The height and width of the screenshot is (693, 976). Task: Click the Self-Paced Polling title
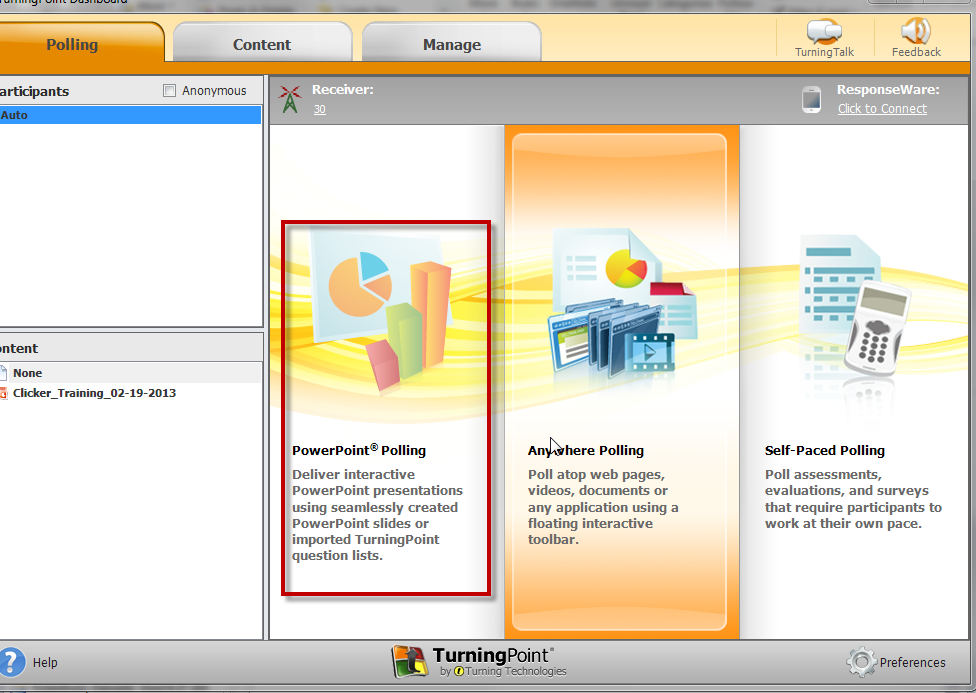point(825,450)
